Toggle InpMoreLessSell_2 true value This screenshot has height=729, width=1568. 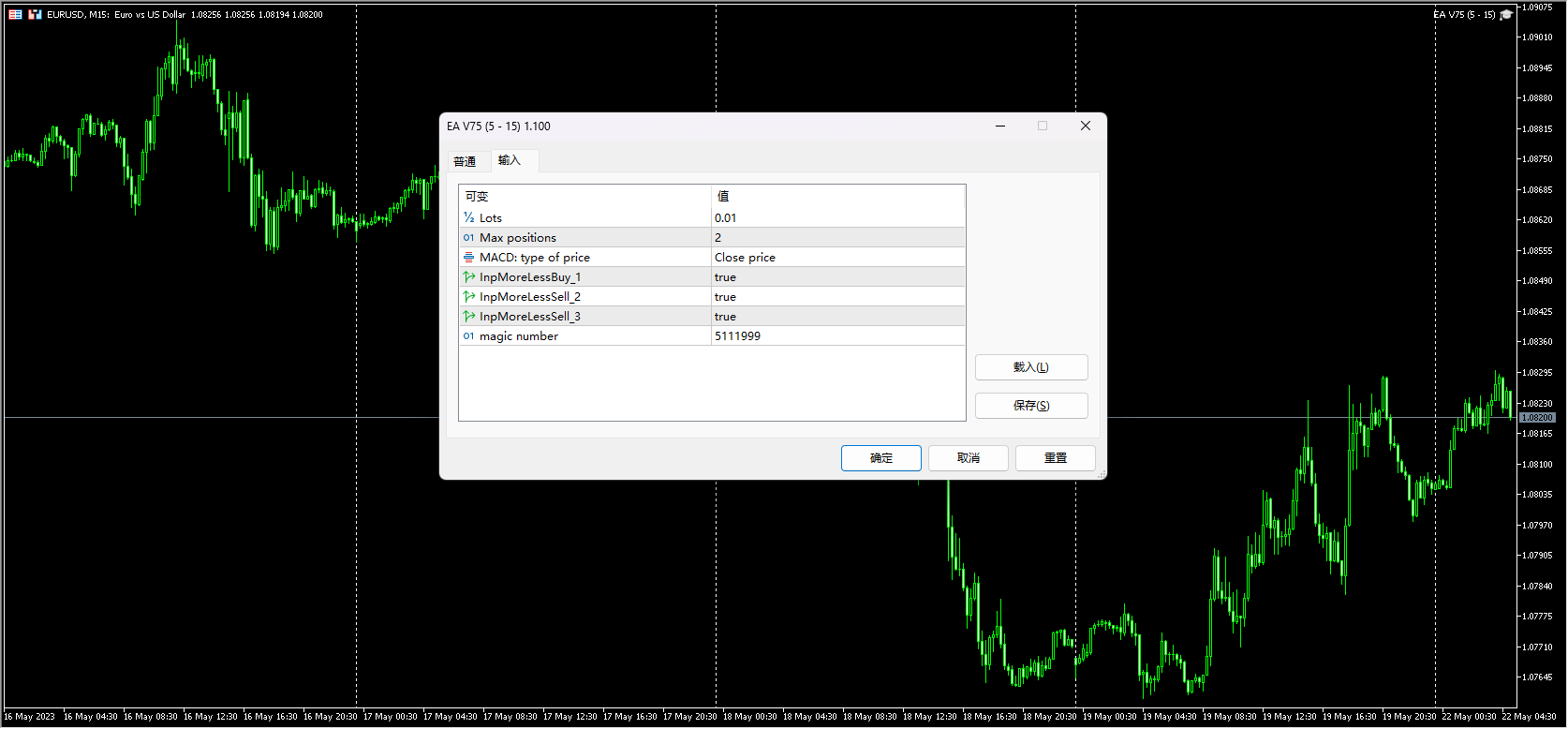(838, 296)
